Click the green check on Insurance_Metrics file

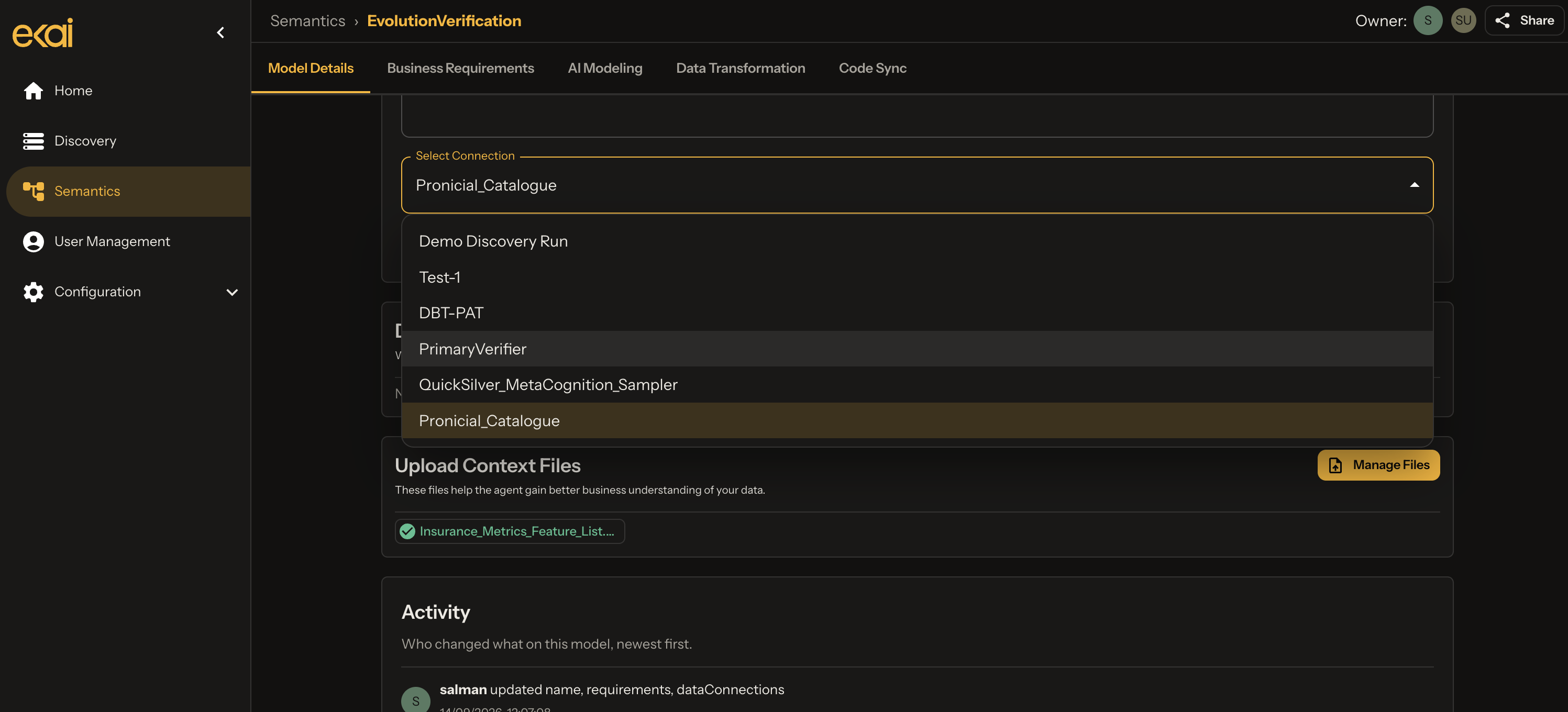407,531
